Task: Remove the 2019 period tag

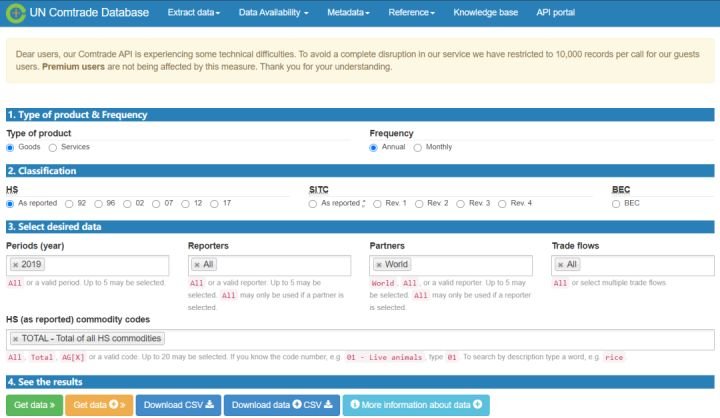Action: [16, 265]
